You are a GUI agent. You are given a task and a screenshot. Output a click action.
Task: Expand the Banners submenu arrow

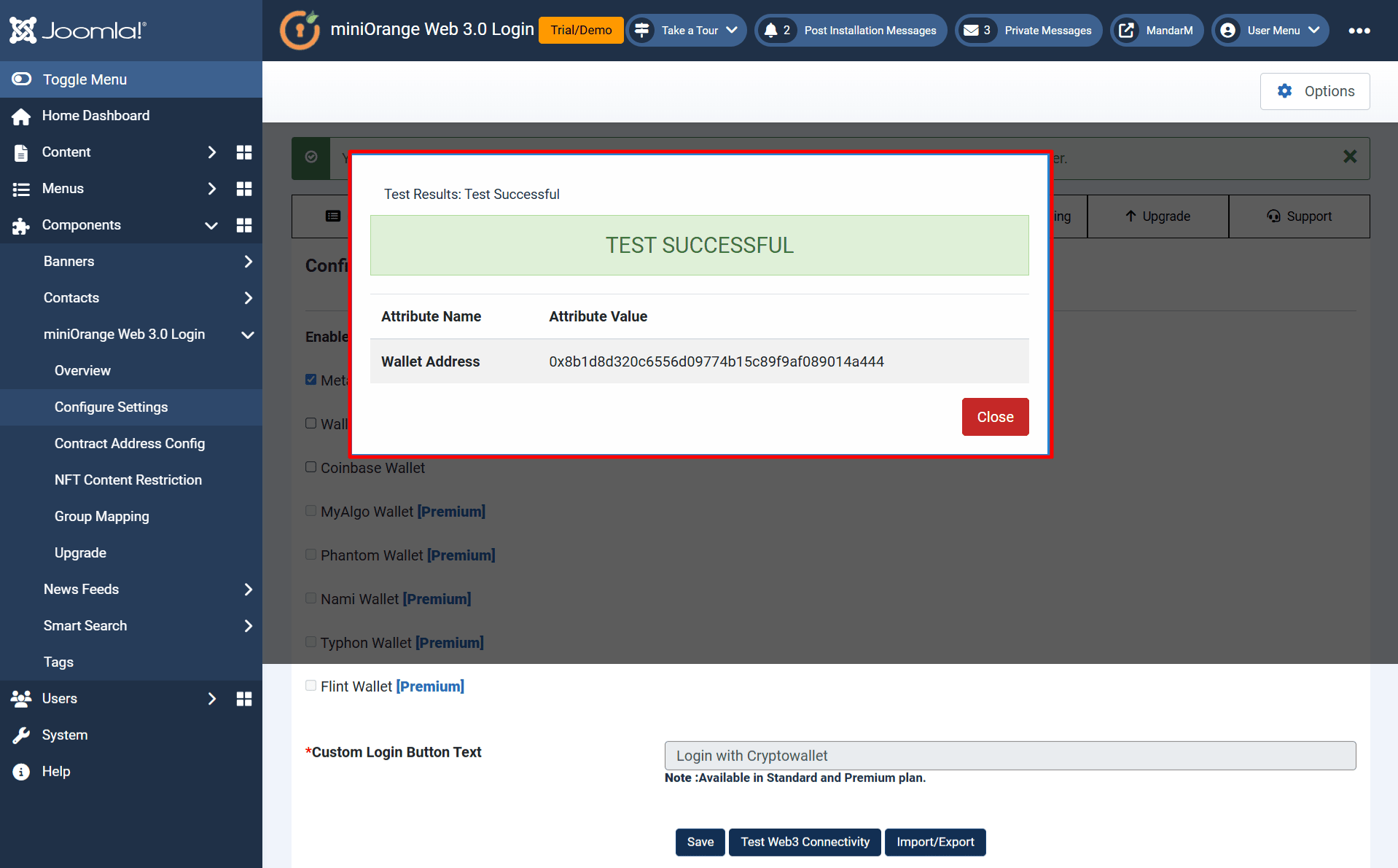[x=248, y=262]
